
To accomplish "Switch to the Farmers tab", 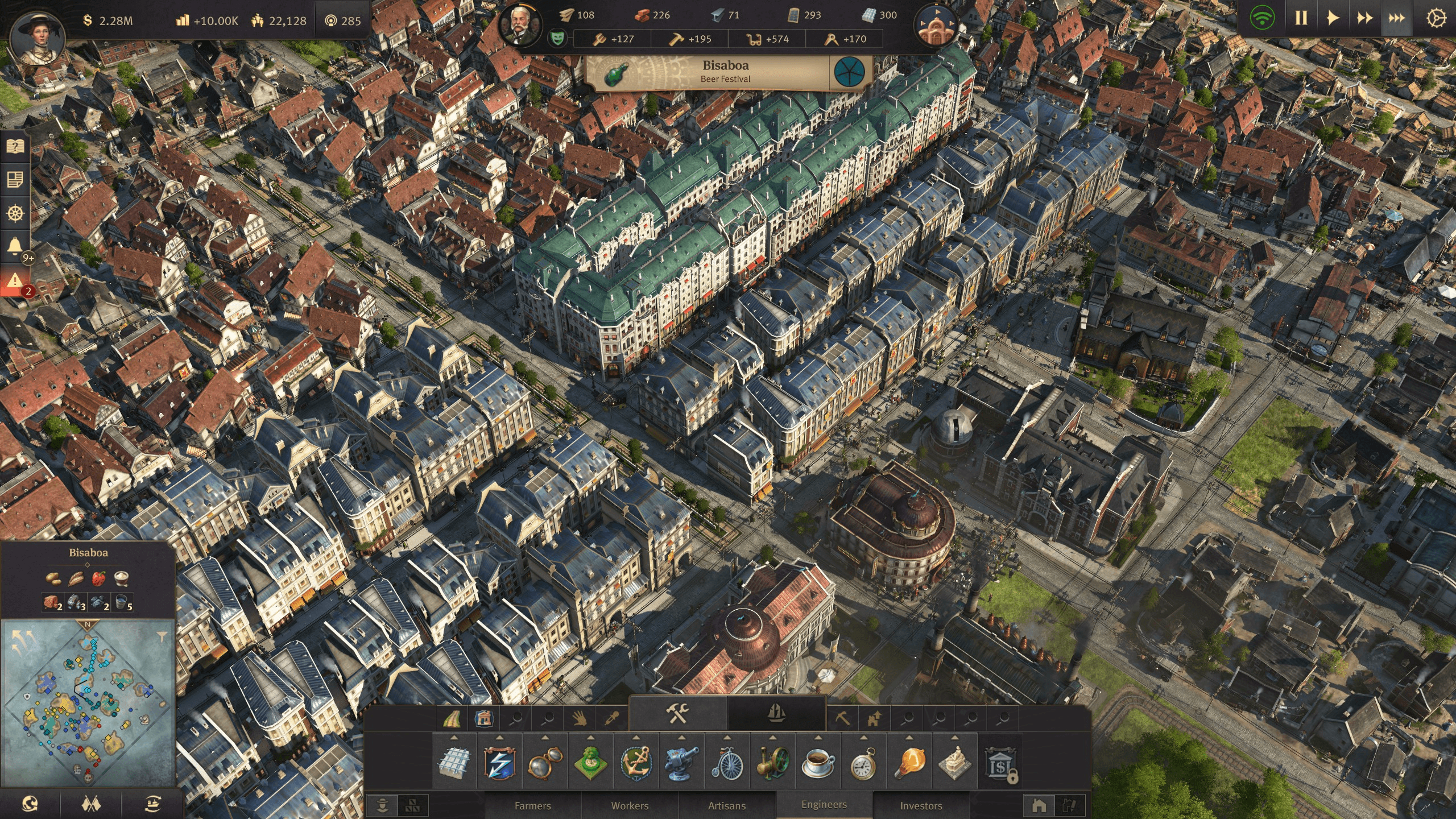I will 533,805.
